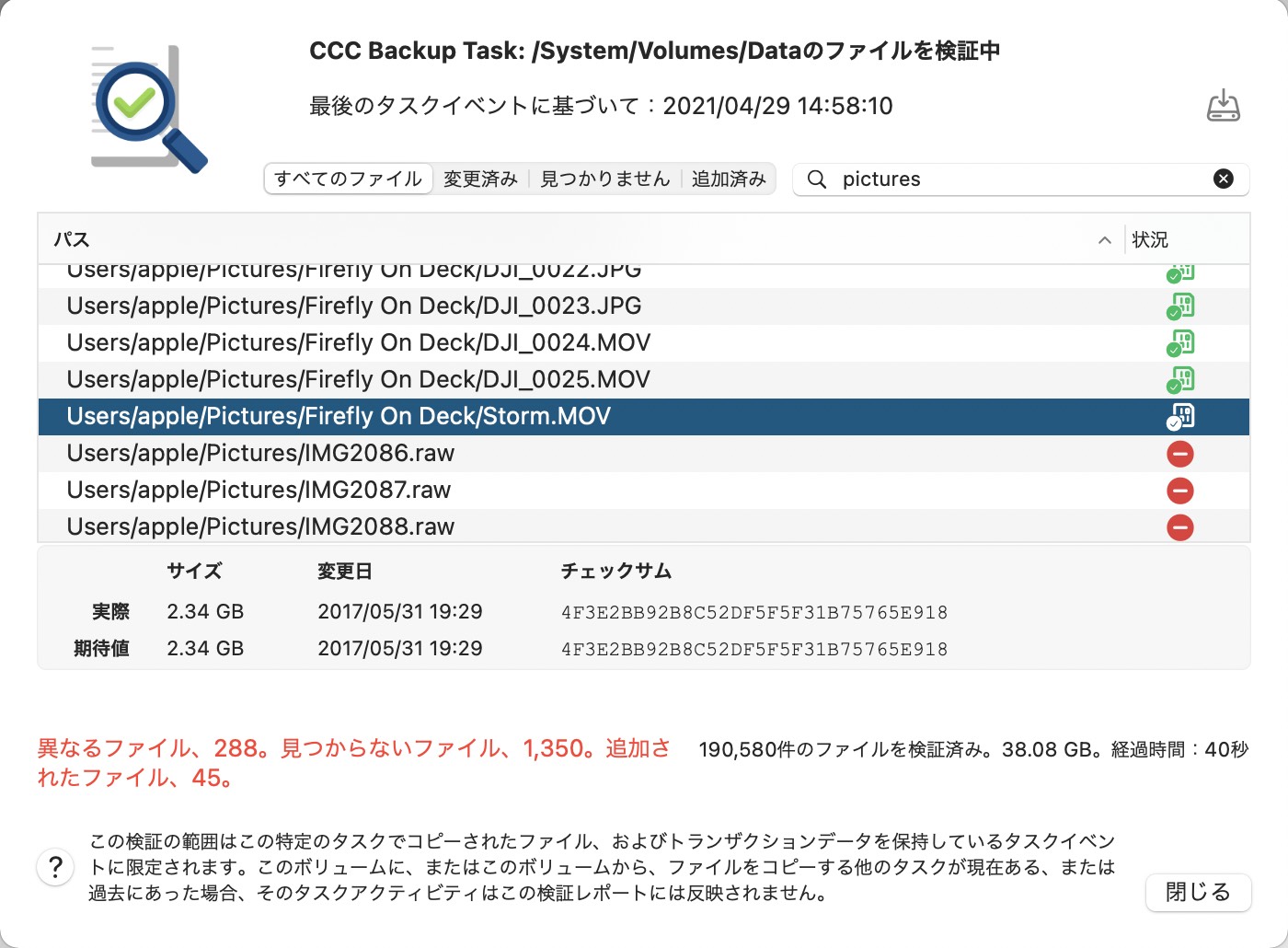Click the verified status icon for DJI_0024.MOV
The width and height of the screenshot is (1288, 948).
pyautogui.click(x=1180, y=343)
